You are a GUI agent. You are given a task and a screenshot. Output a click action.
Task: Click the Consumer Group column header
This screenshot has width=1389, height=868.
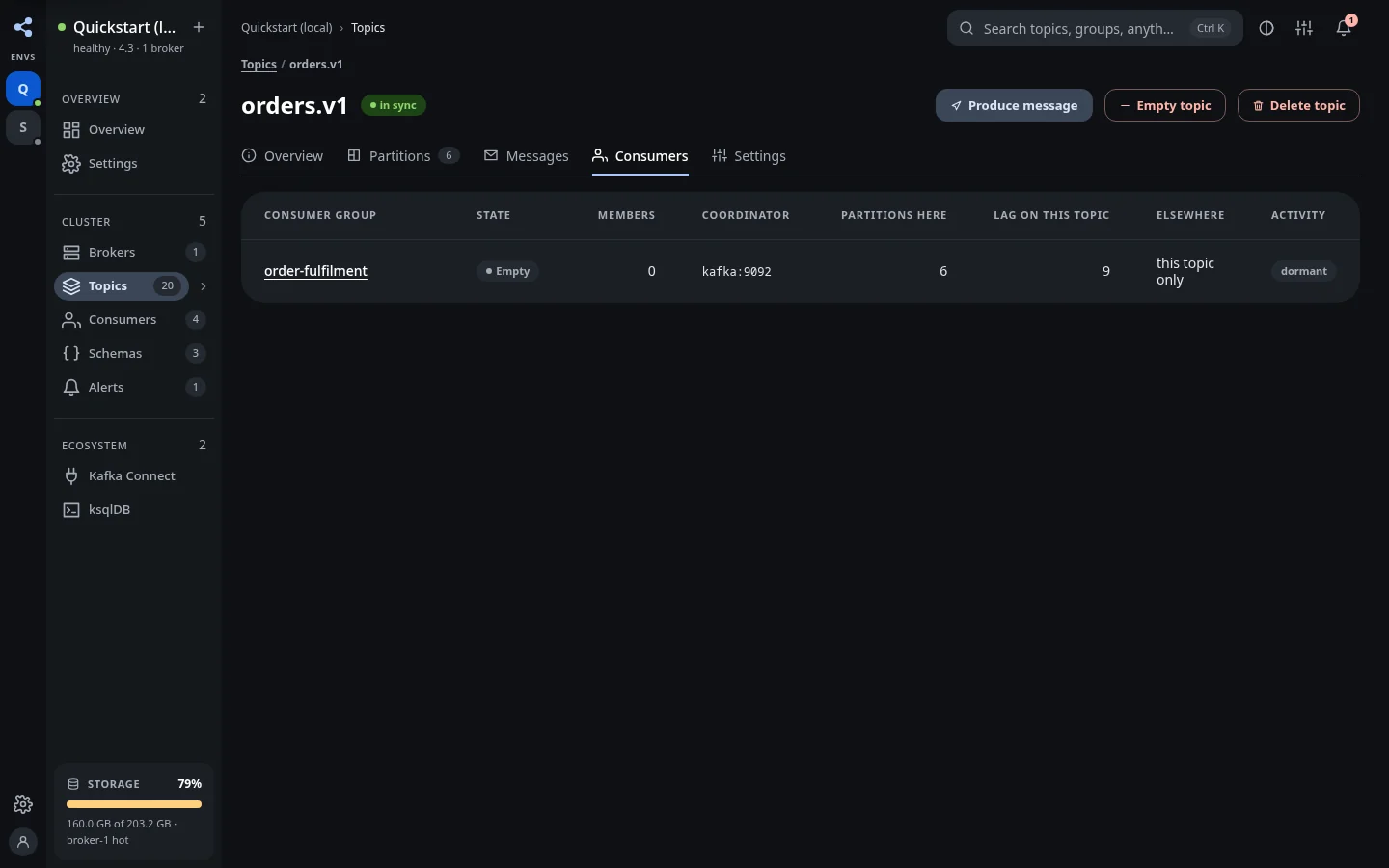click(x=320, y=215)
